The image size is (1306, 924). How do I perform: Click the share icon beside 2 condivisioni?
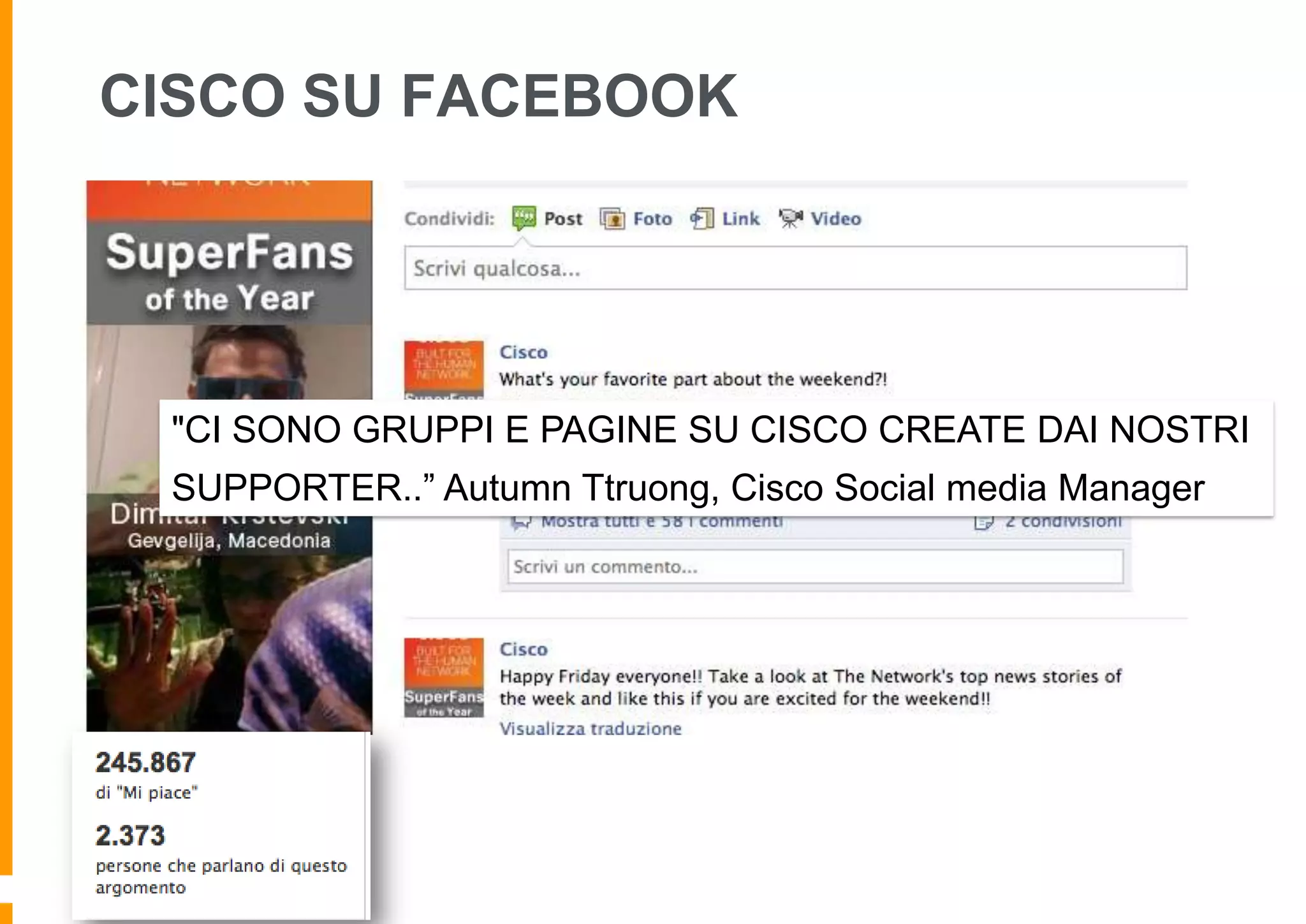983,523
